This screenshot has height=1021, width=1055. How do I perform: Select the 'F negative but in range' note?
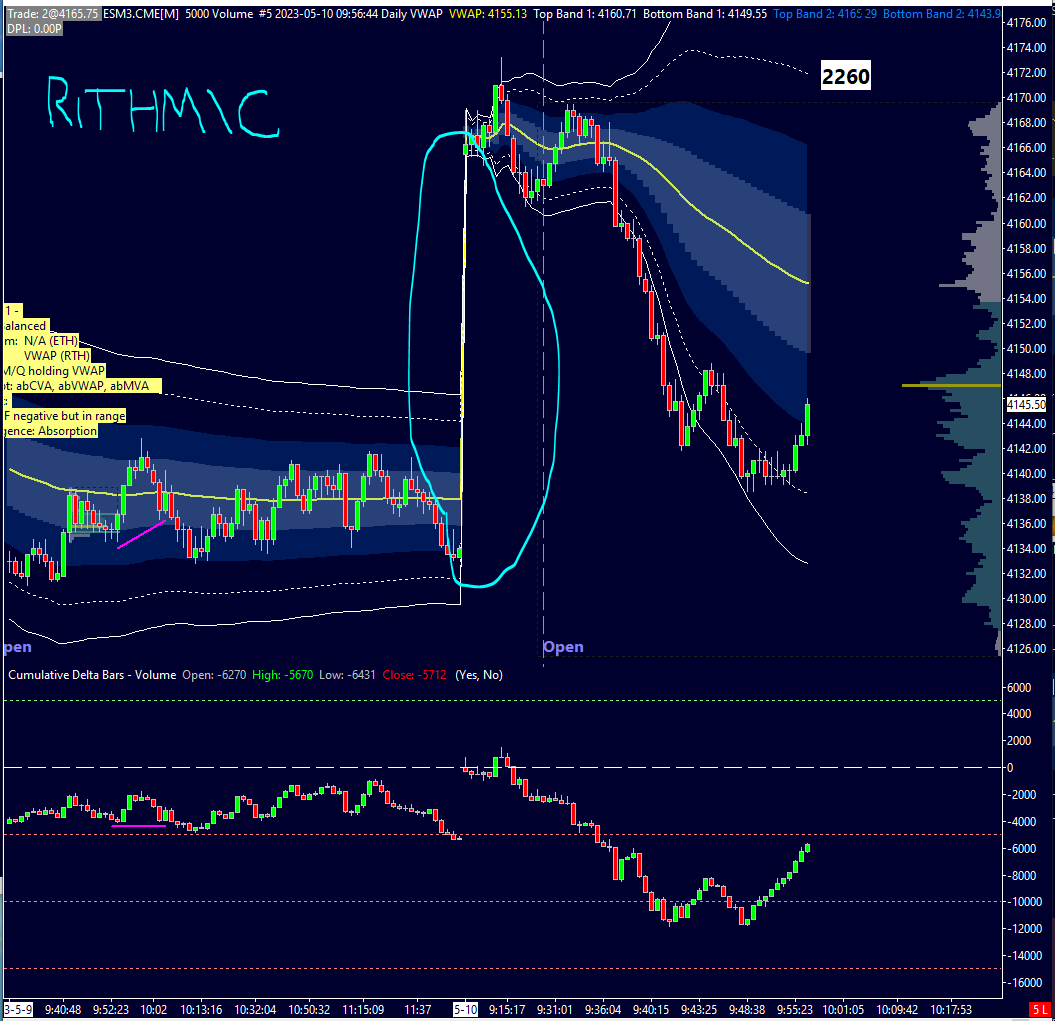[x=65, y=416]
